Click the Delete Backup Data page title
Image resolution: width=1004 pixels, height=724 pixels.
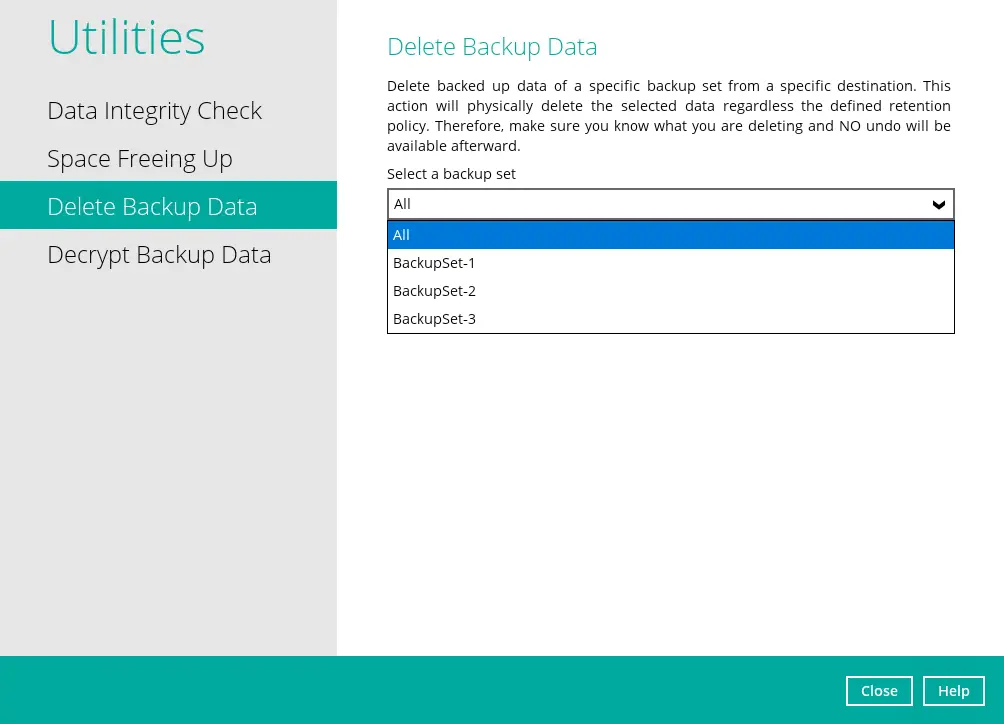pos(492,46)
